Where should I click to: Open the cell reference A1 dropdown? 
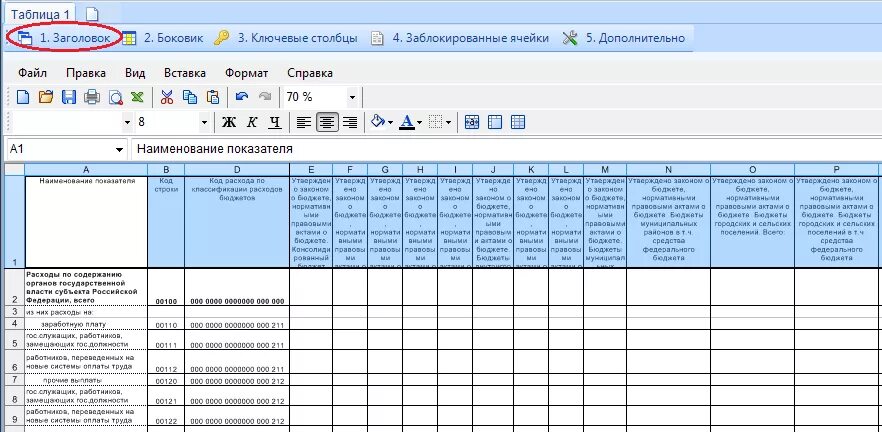point(119,150)
